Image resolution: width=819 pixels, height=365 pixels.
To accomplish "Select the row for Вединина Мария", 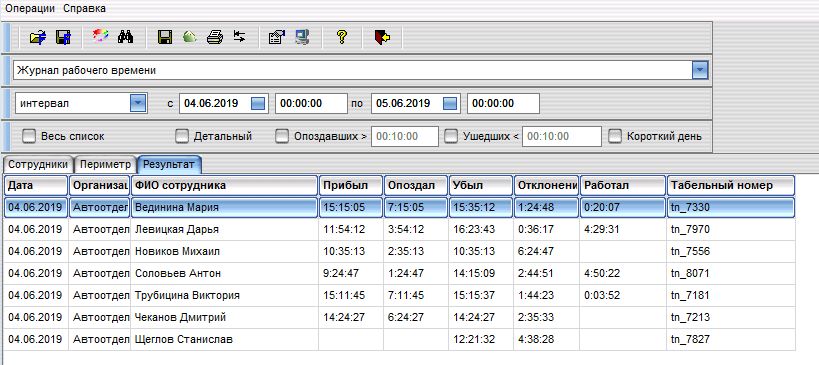I will tap(400, 207).
